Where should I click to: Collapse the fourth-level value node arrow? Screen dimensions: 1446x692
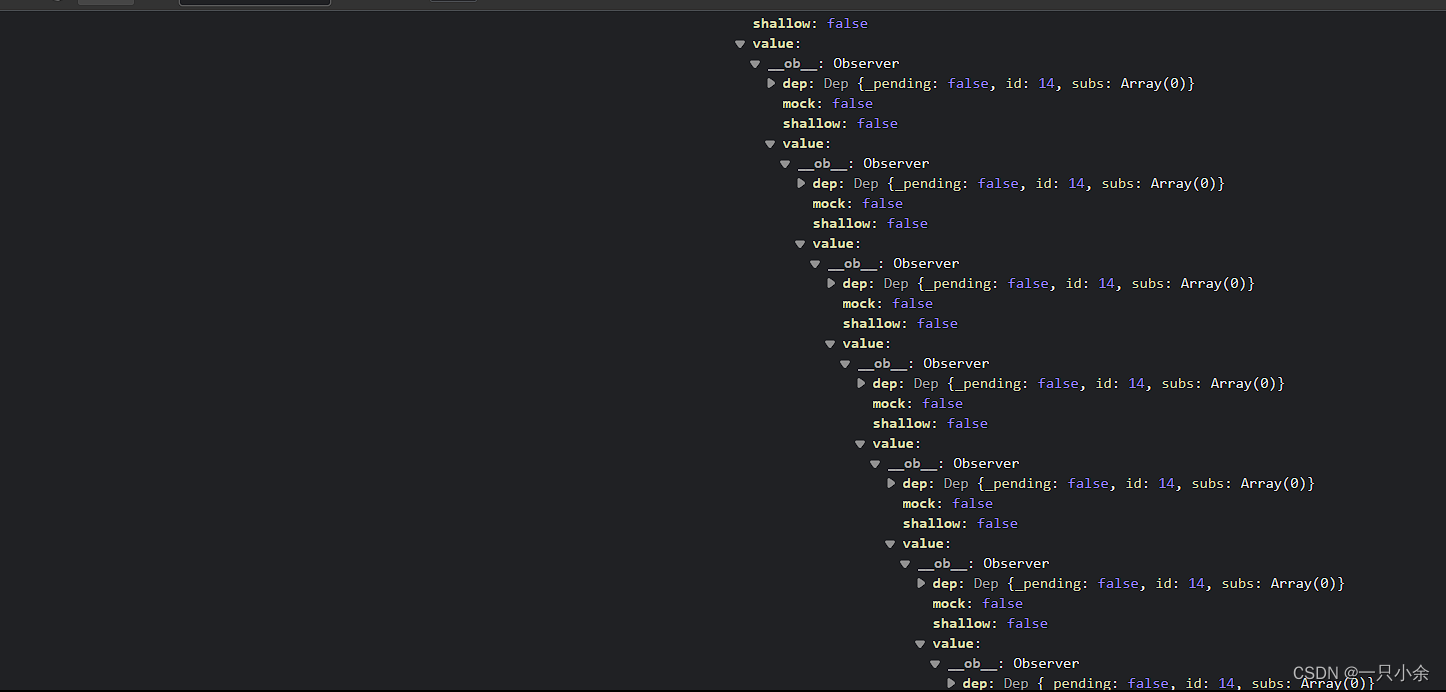[x=830, y=344]
